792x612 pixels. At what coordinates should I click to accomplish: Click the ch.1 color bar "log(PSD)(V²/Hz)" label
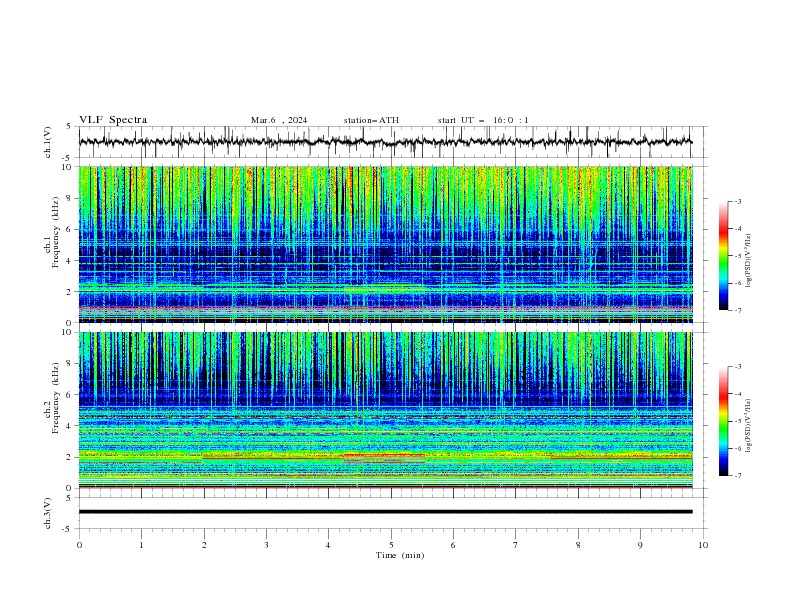tap(749, 261)
